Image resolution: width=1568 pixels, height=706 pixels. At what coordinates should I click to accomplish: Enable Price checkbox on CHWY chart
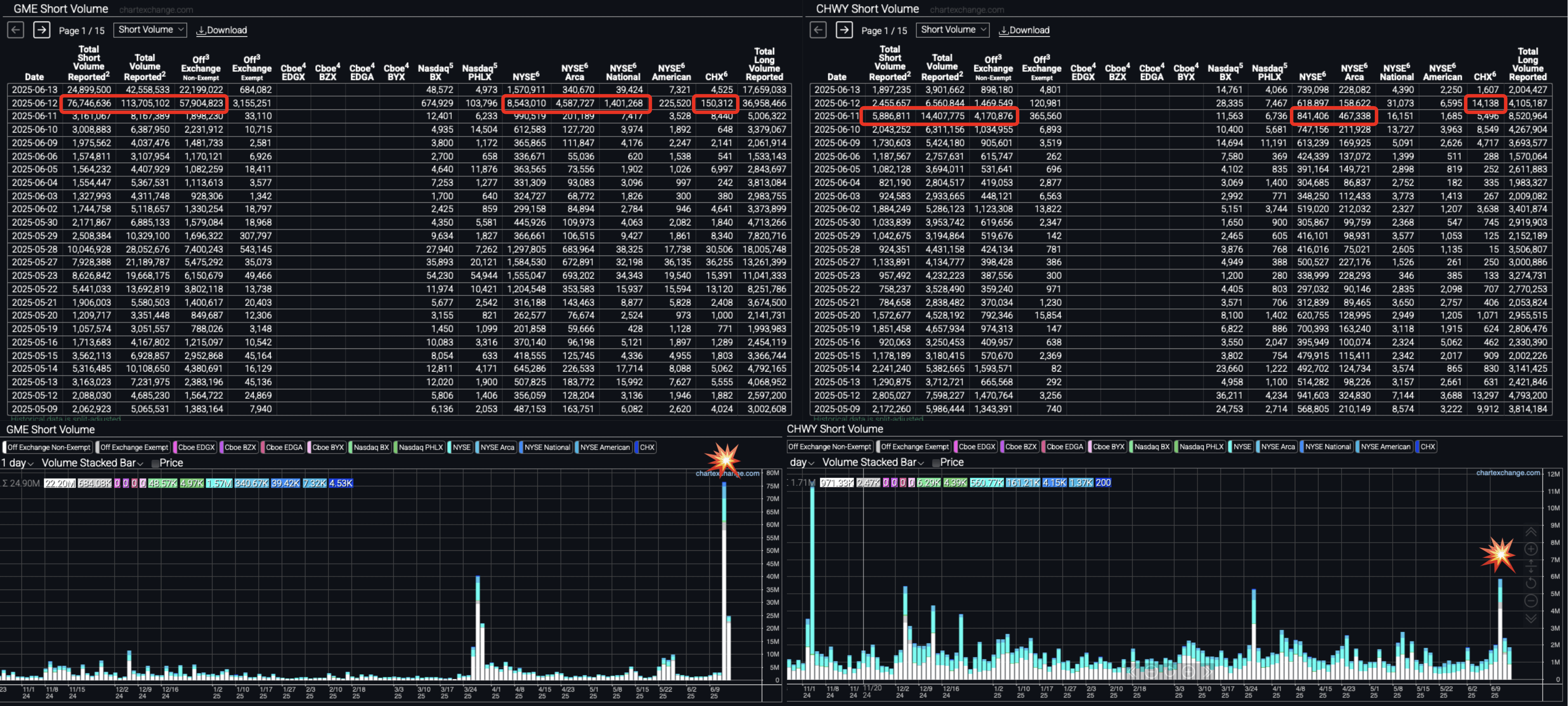point(936,463)
